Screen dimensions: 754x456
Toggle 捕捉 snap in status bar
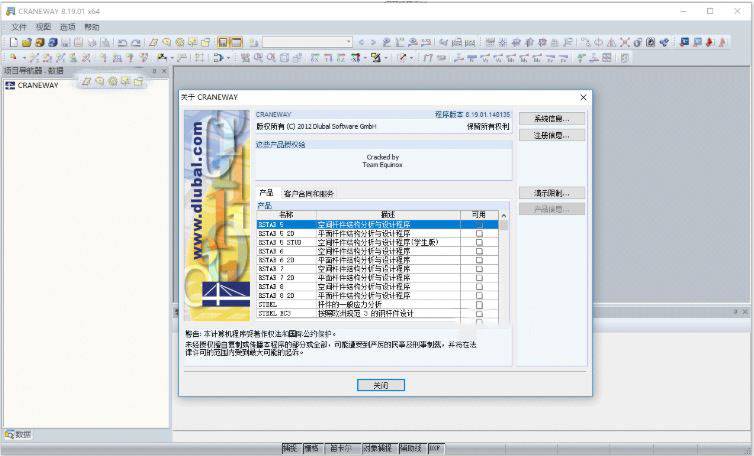[x=290, y=449]
